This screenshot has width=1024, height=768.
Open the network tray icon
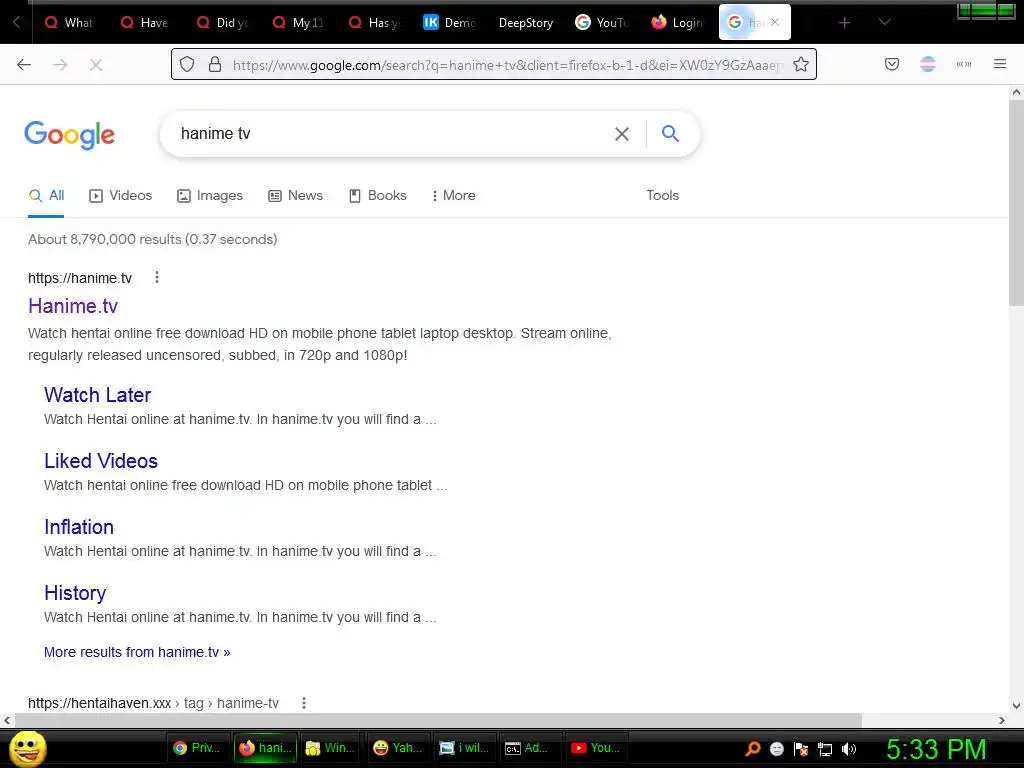pos(825,749)
